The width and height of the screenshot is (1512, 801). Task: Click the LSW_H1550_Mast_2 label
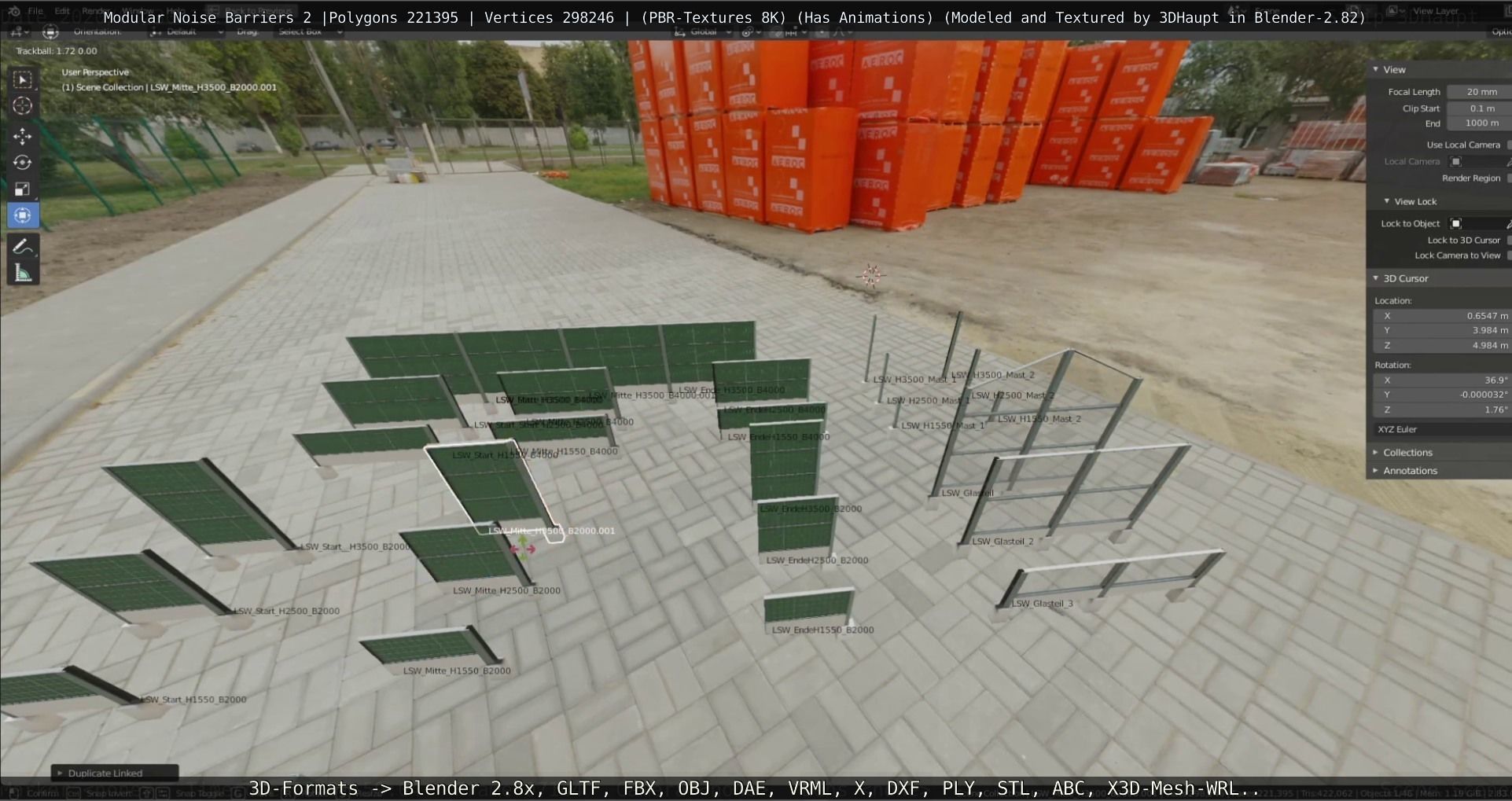coord(1039,420)
